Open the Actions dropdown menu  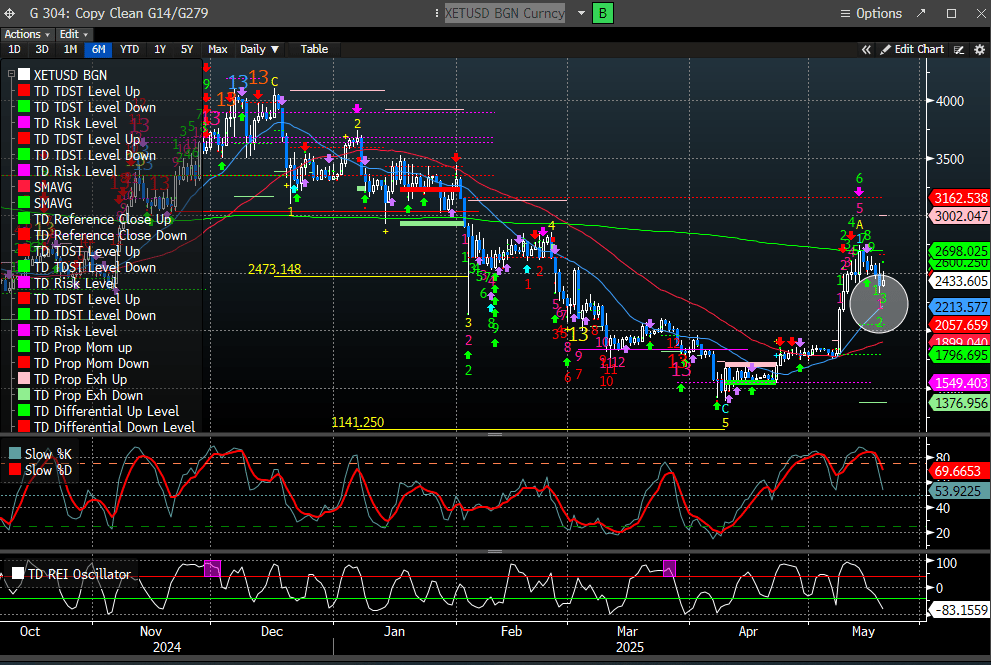click(27, 34)
